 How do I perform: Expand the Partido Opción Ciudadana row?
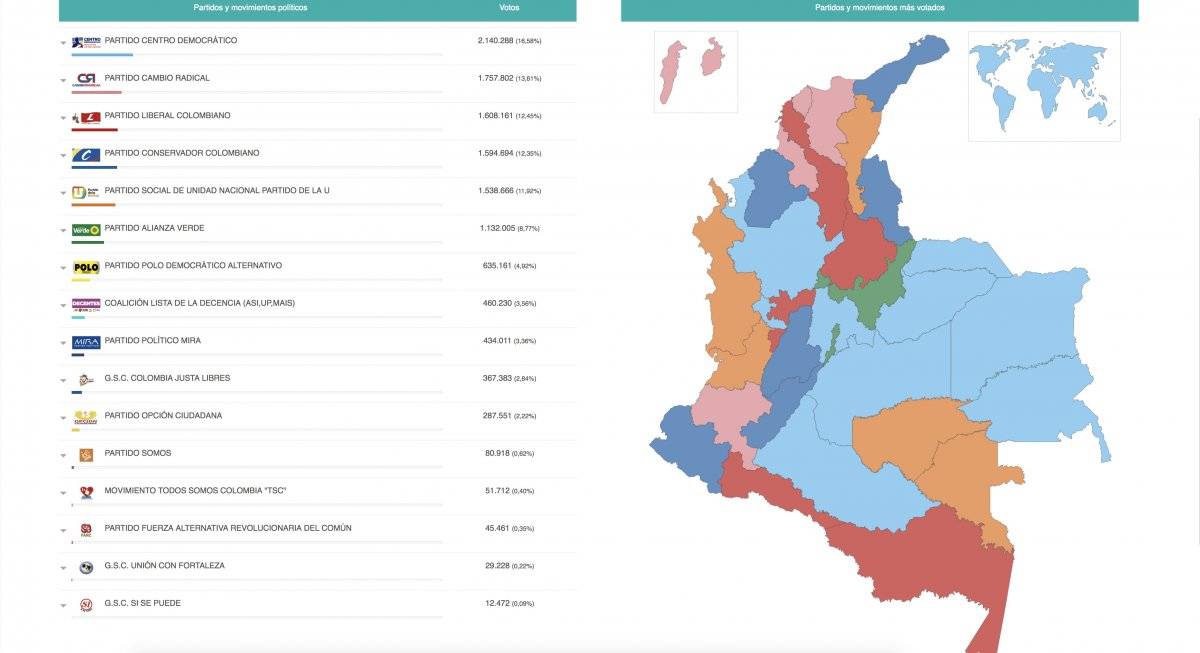[63, 418]
